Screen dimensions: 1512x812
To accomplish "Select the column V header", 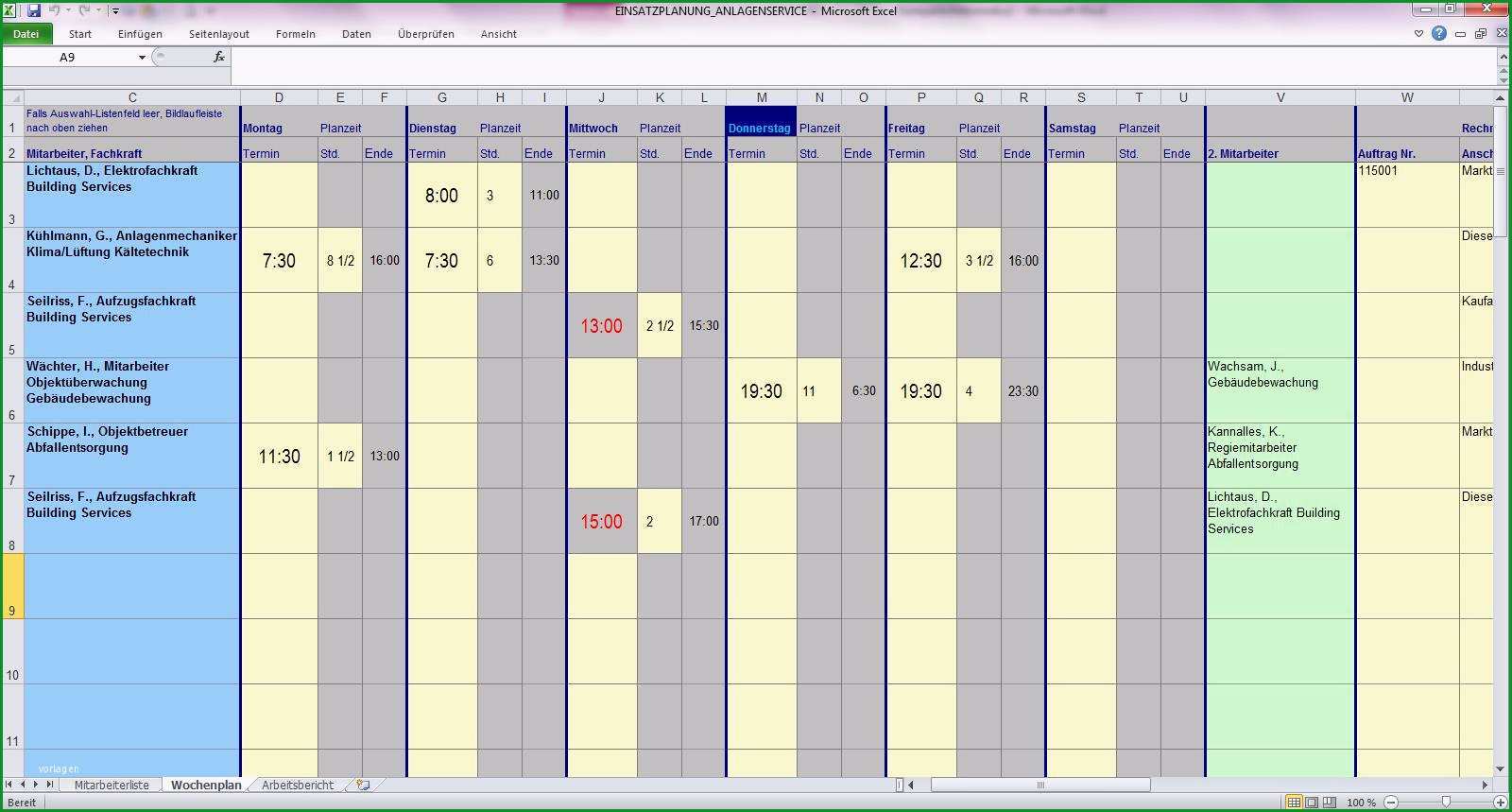I will 1280,97.
